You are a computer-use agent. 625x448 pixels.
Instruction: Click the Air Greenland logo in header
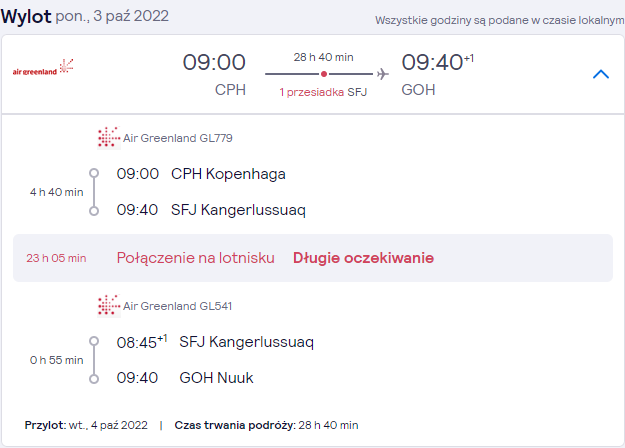[x=43, y=67]
